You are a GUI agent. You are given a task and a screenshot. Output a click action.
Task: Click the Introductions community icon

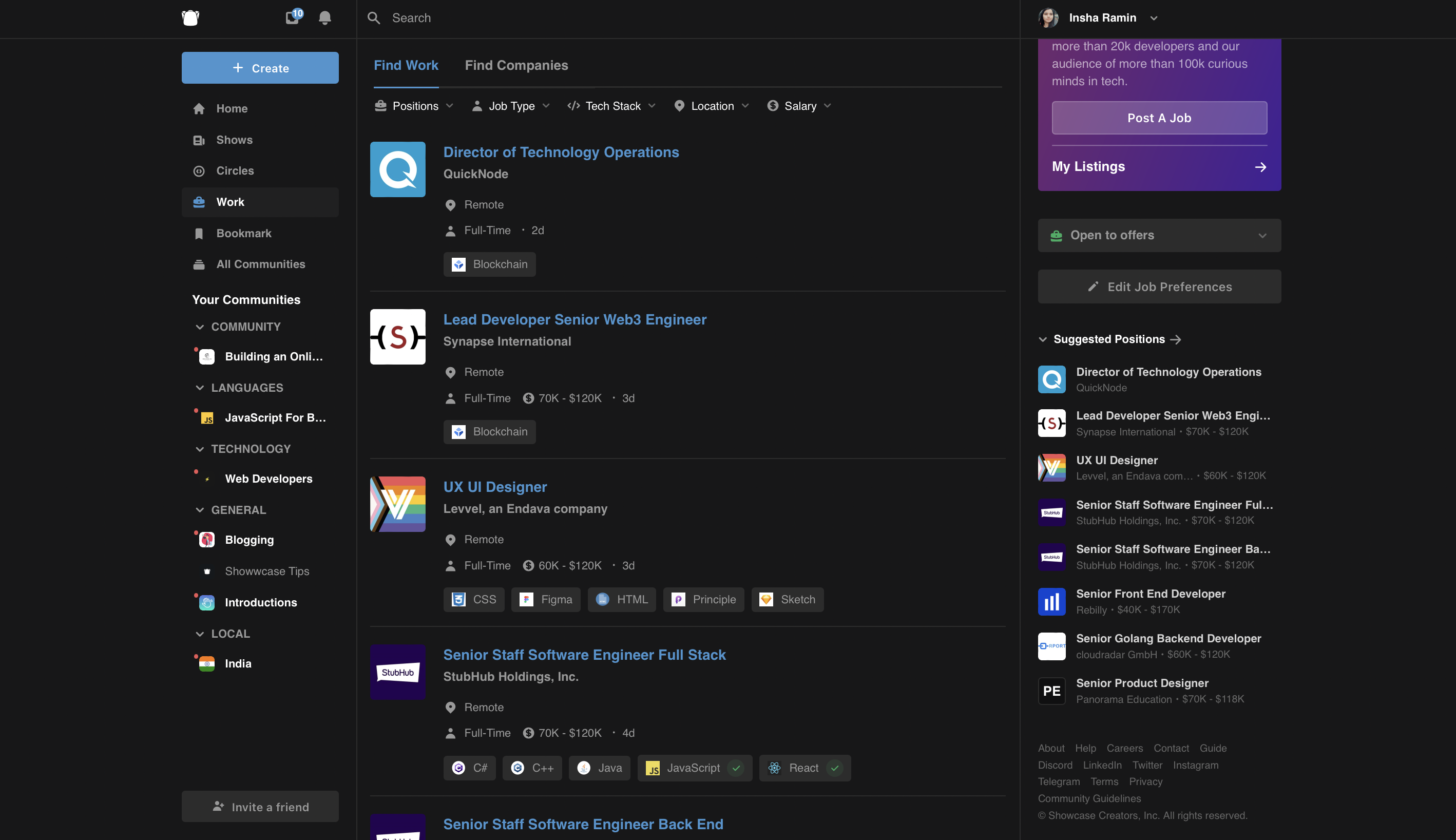pos(206,602)
